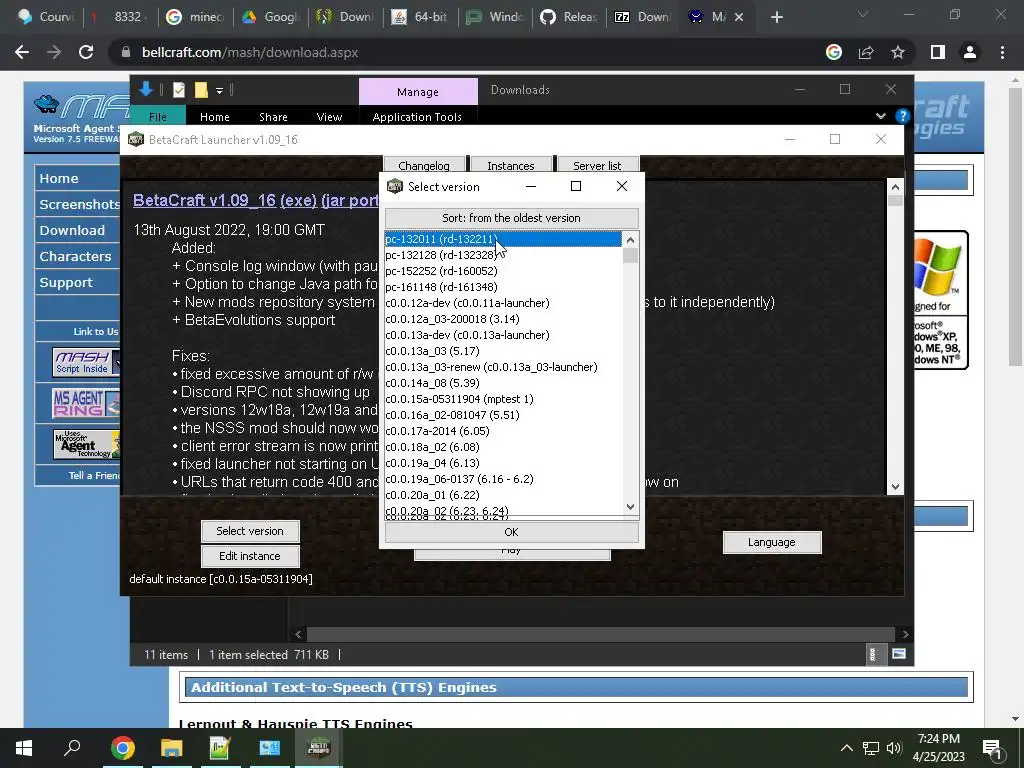Open the Server list tab
Screen dimensions: 1024x768
point(597,165)
